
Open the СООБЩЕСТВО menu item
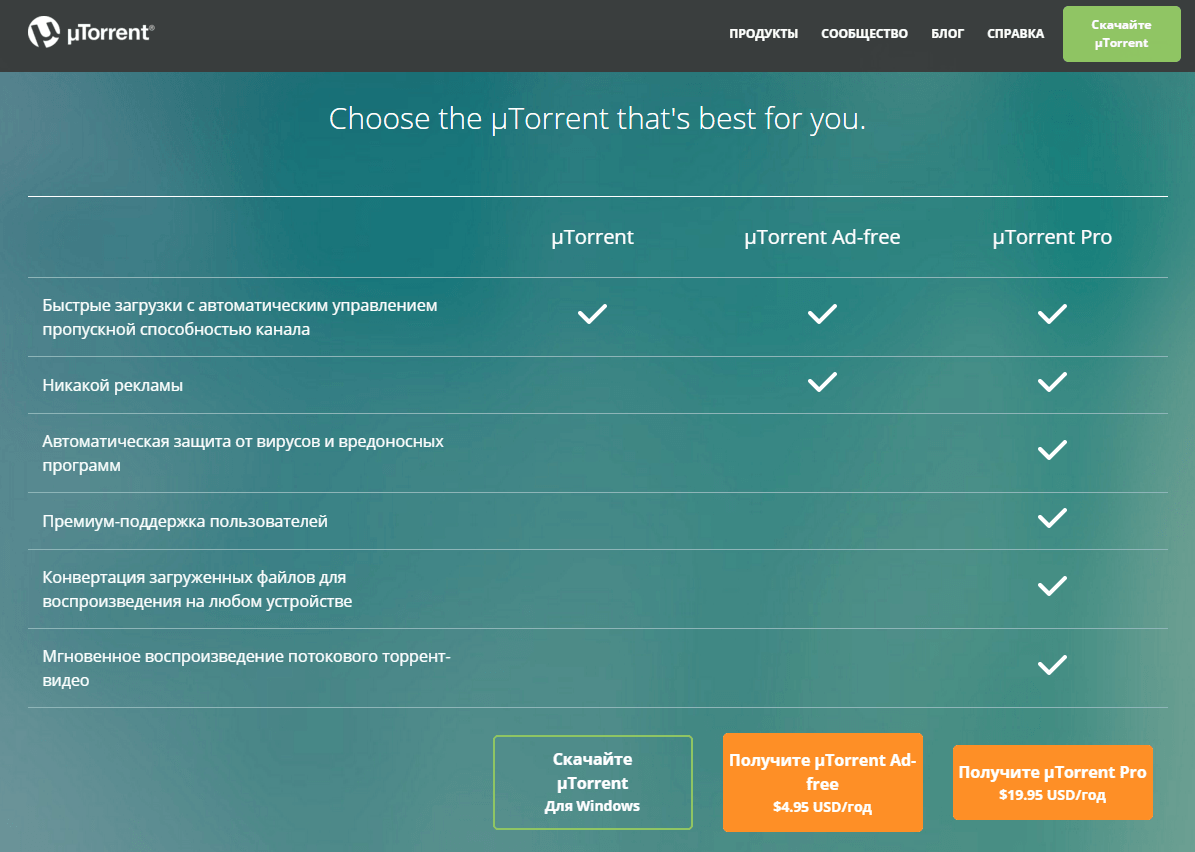(x=864, y=34)
